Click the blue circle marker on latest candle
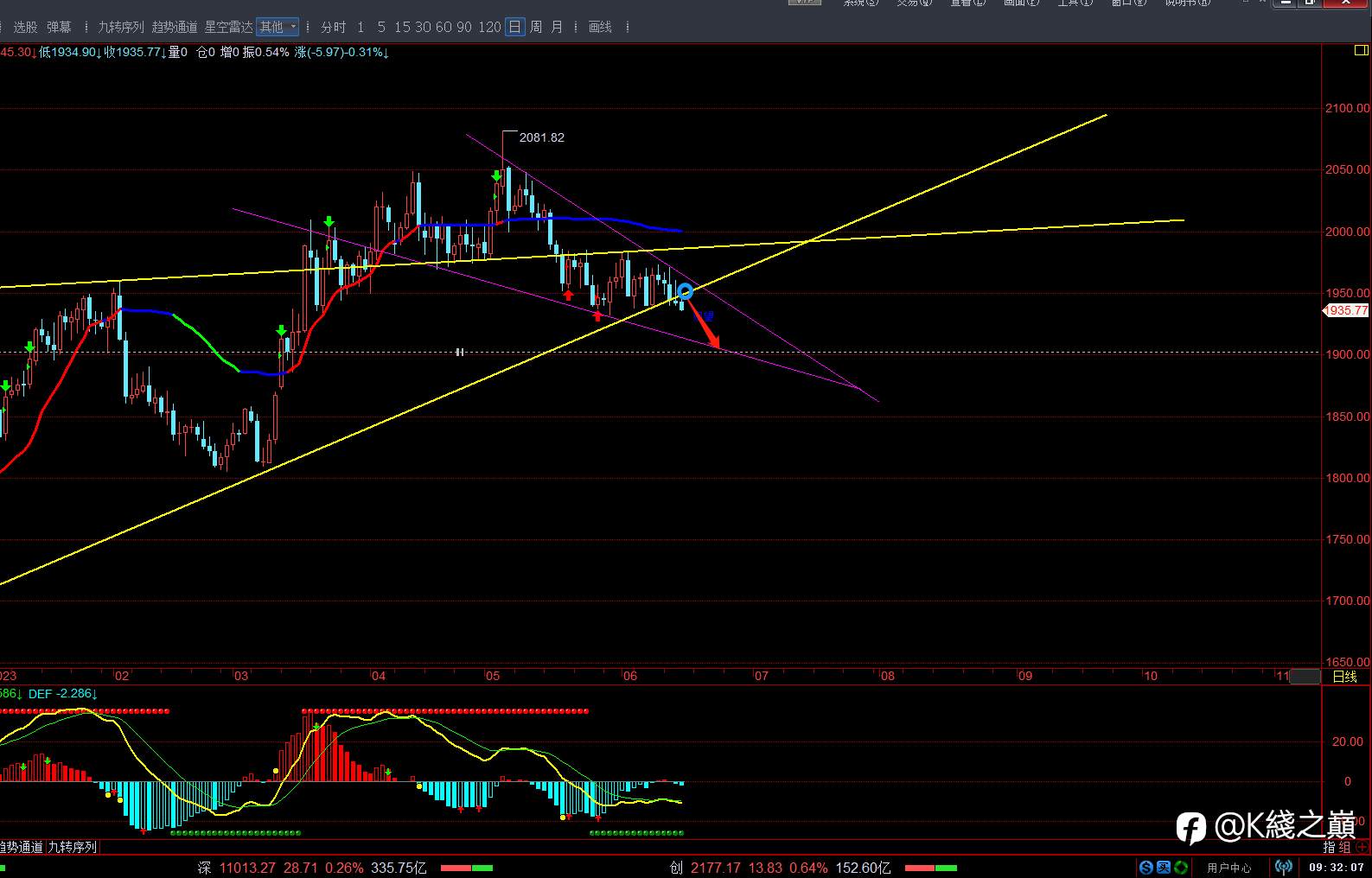 [685, 291]
